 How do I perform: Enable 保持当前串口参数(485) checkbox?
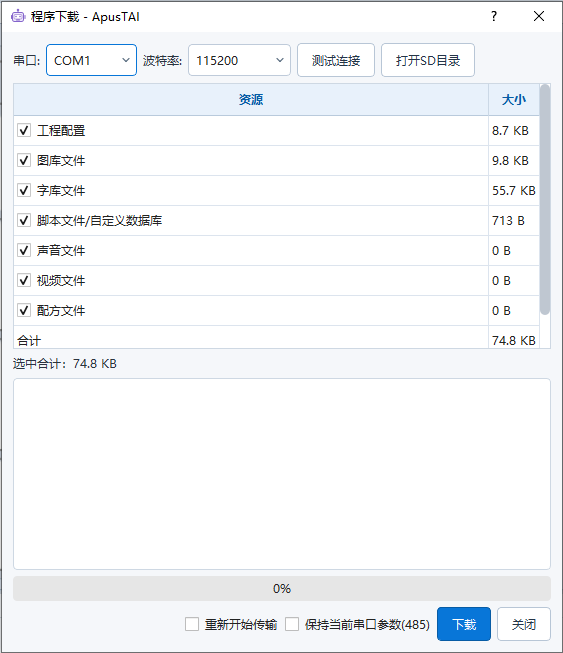(292, 624)
